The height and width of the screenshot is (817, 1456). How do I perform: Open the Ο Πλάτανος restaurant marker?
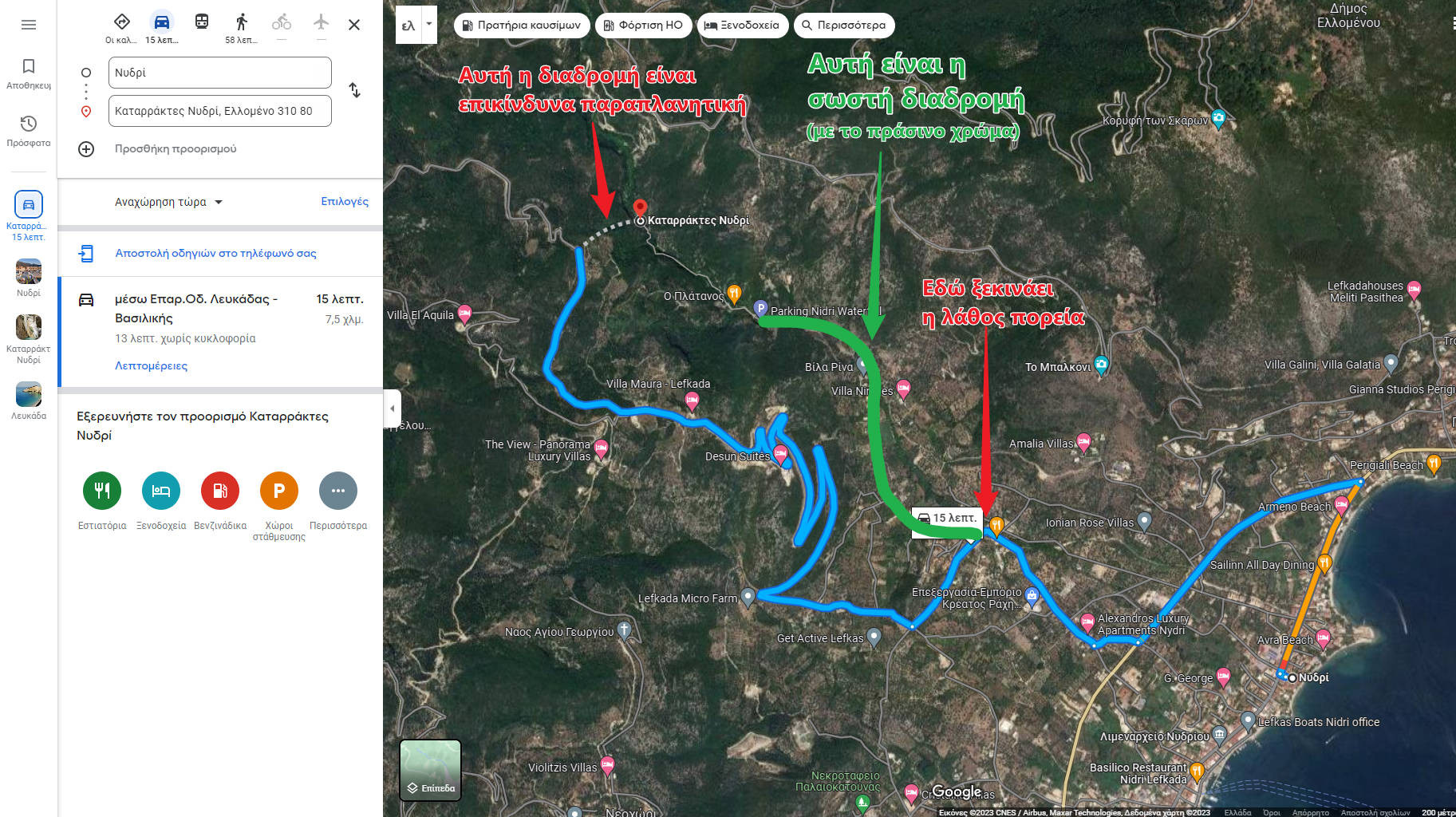tap(735, 294)
